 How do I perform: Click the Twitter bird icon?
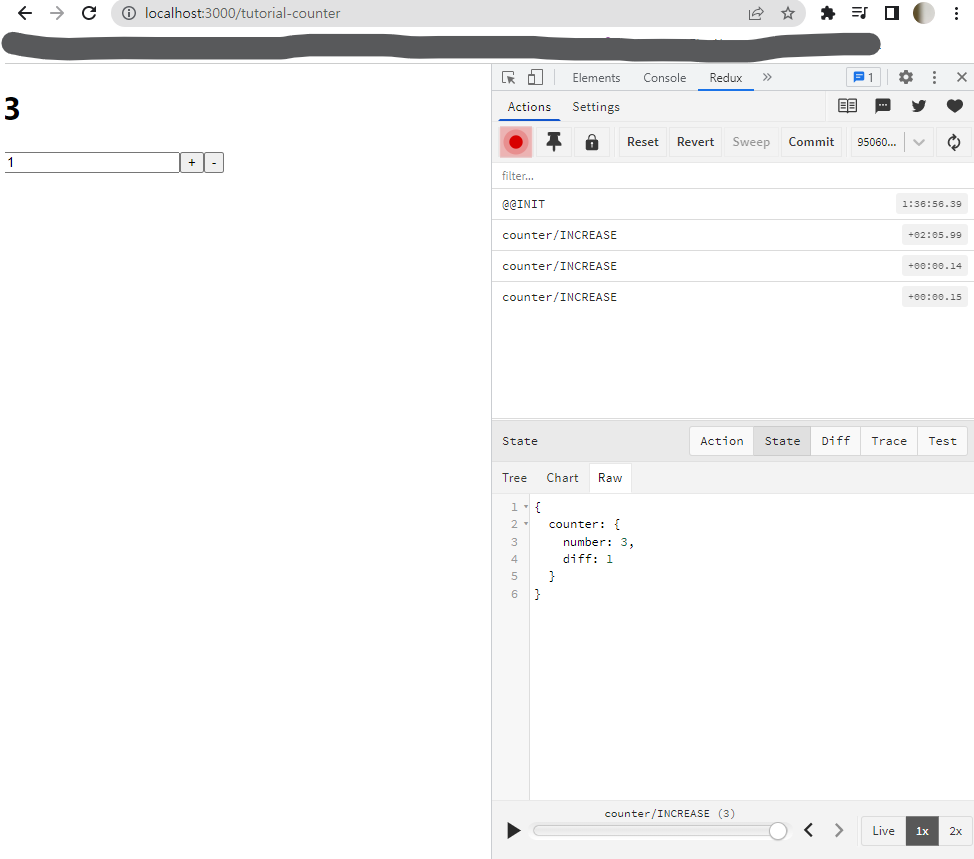point(919,106)
